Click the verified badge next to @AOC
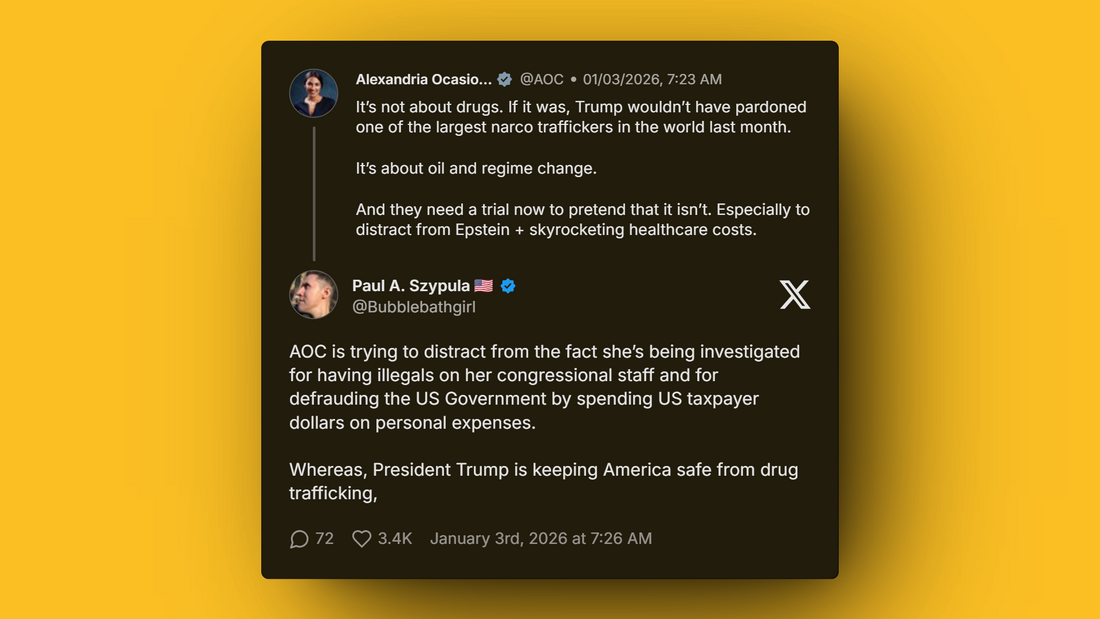 pos(504,79)
